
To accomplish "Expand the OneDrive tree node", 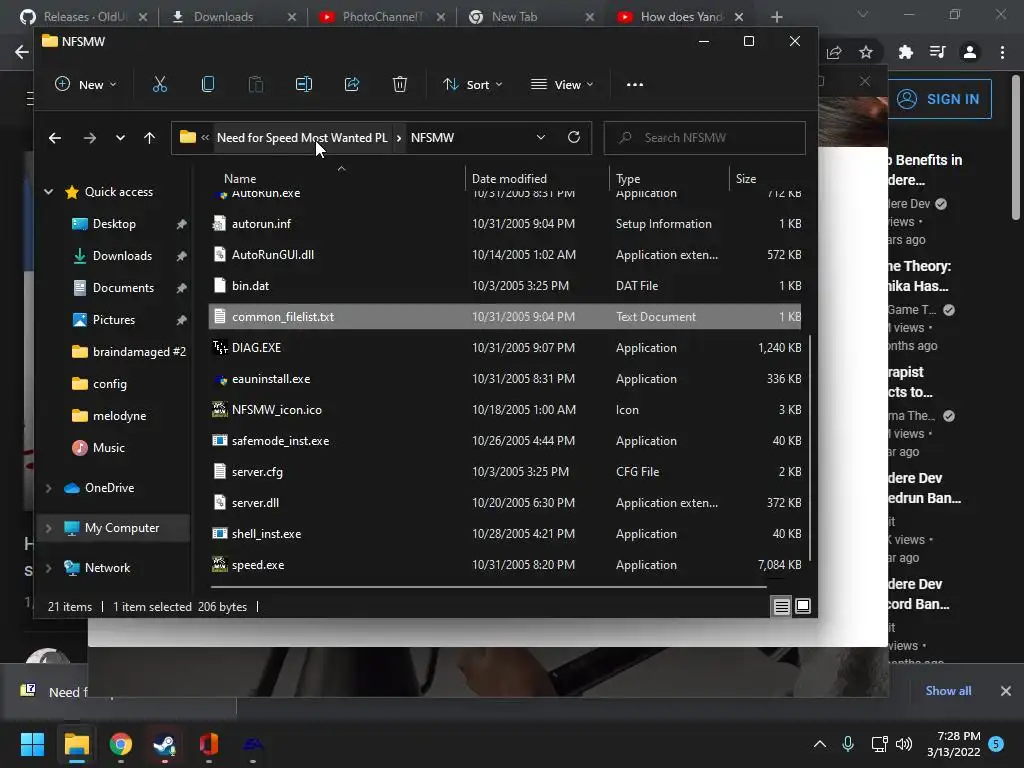I will 48,488.
